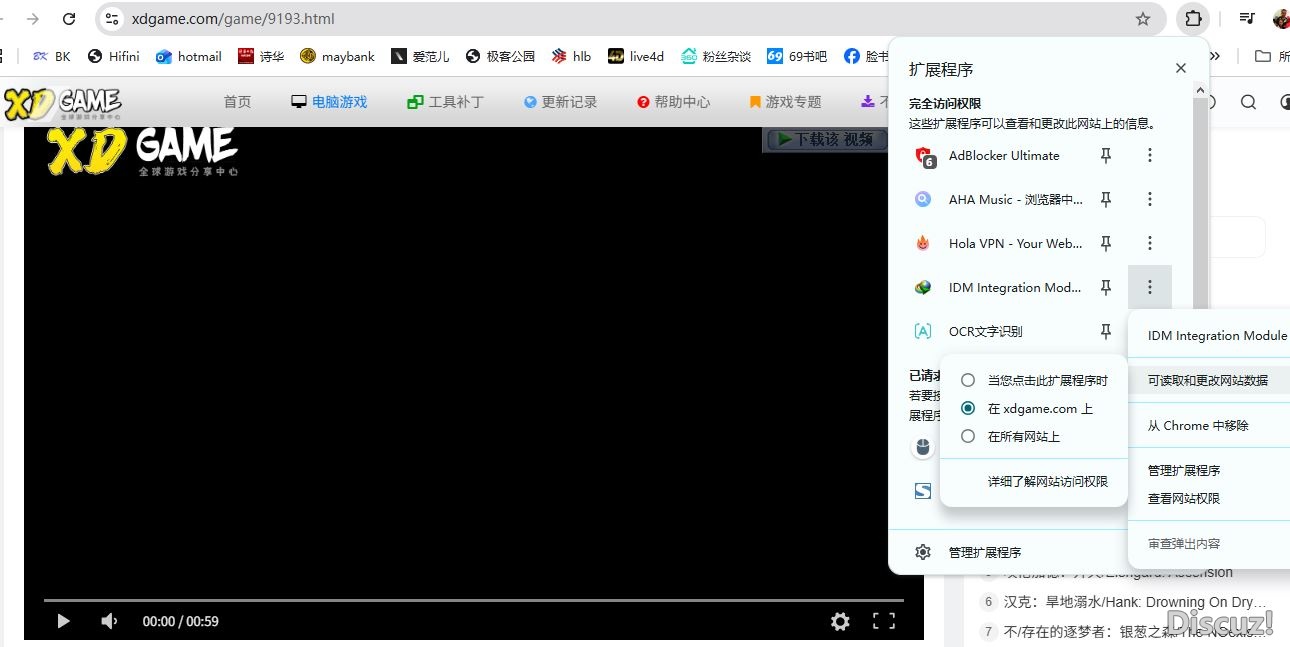This screenshot has width=1290, height=647.
Task: Choose the 在所有网站上 radio option
Action: pyautogui.click(x=968, y=436)
